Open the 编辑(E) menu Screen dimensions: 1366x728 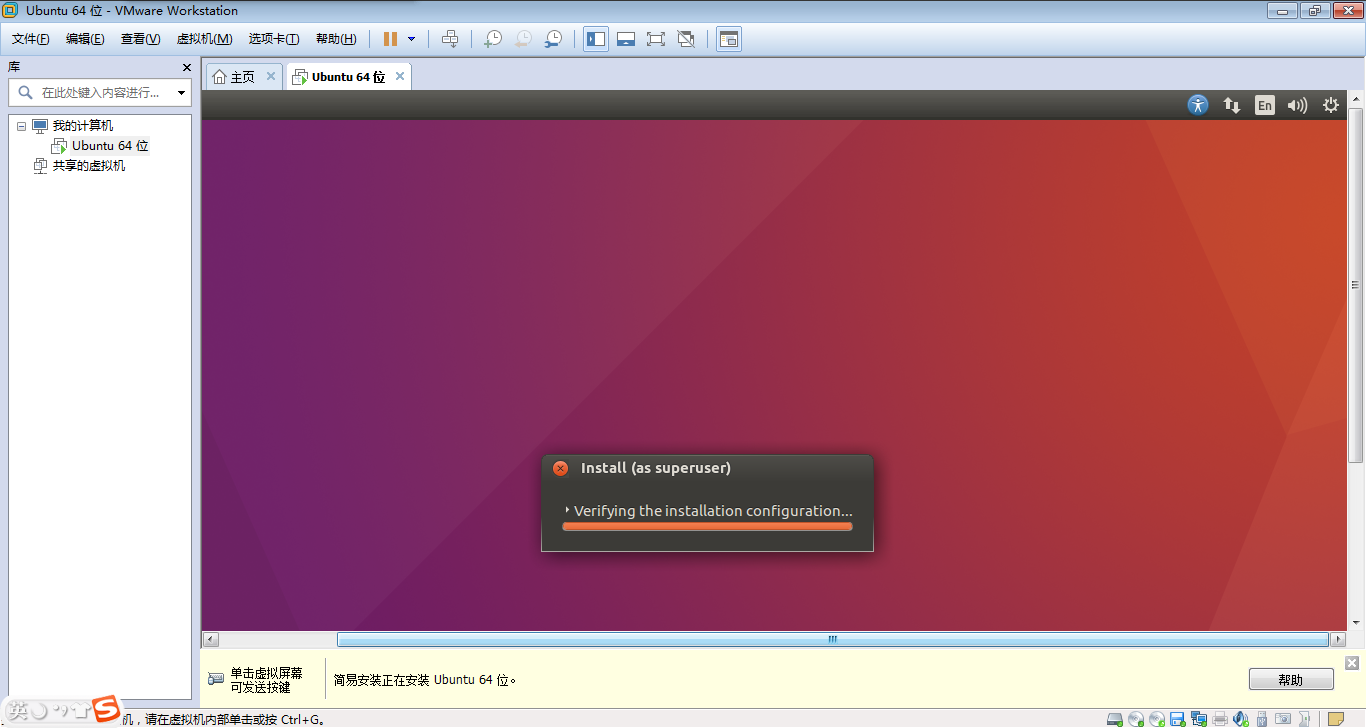pos(85,39)
